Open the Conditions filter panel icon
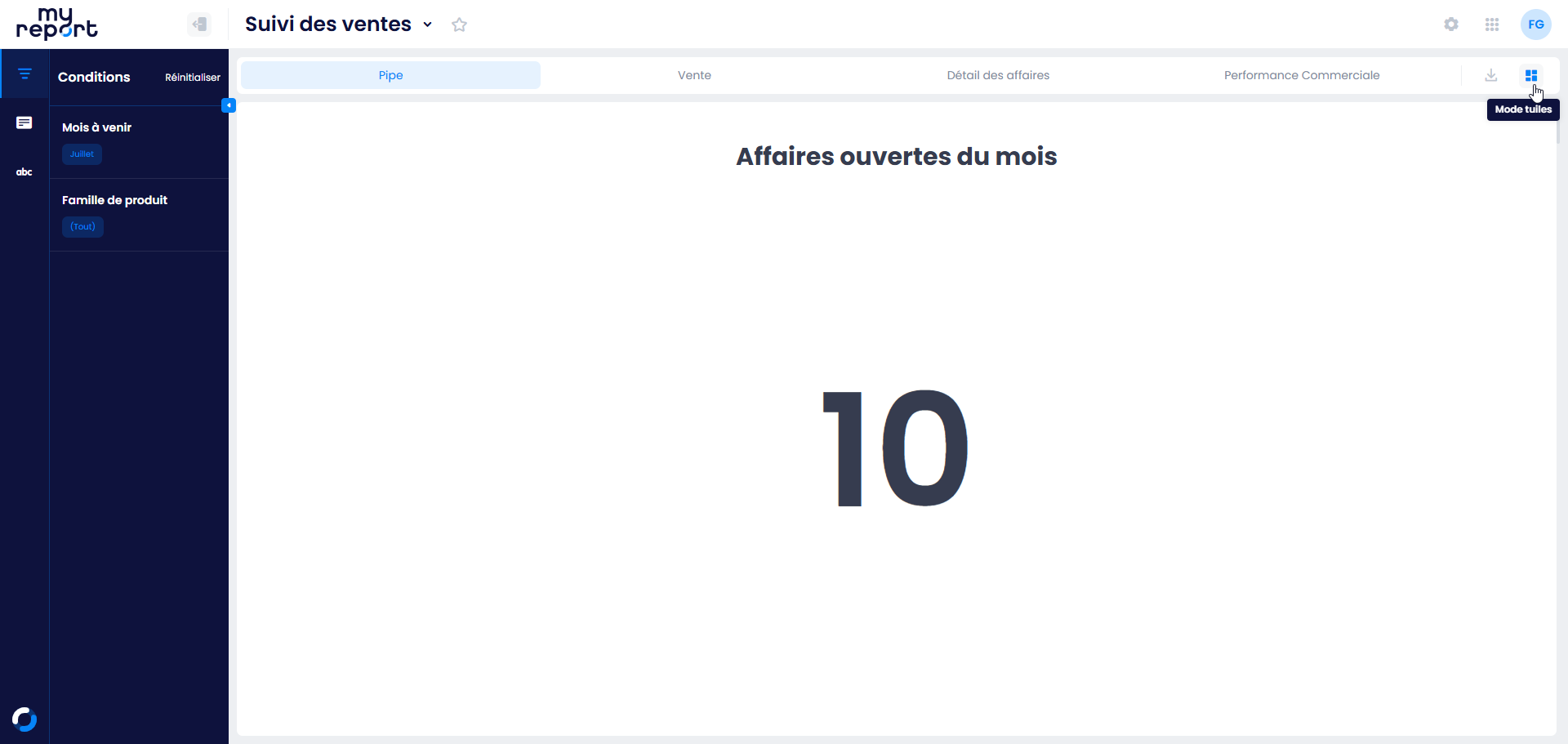The image size is (1568, 744). click(24, 74)
